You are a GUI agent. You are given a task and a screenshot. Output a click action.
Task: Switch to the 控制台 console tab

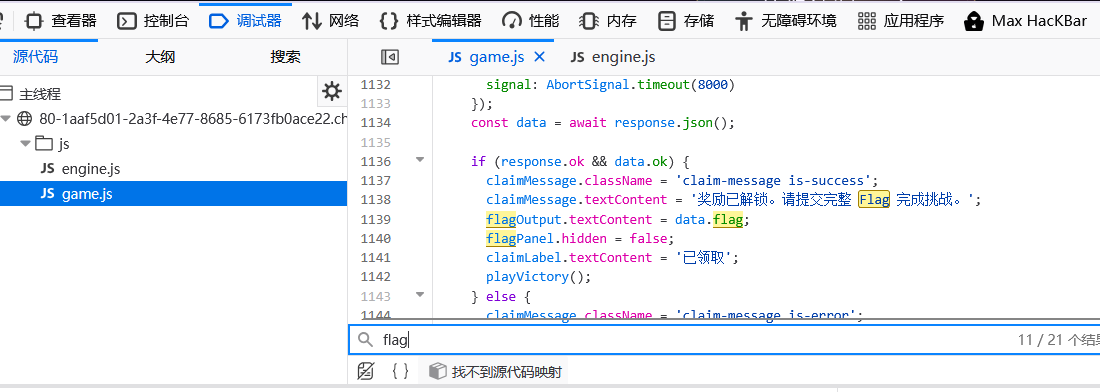(153, 20)
